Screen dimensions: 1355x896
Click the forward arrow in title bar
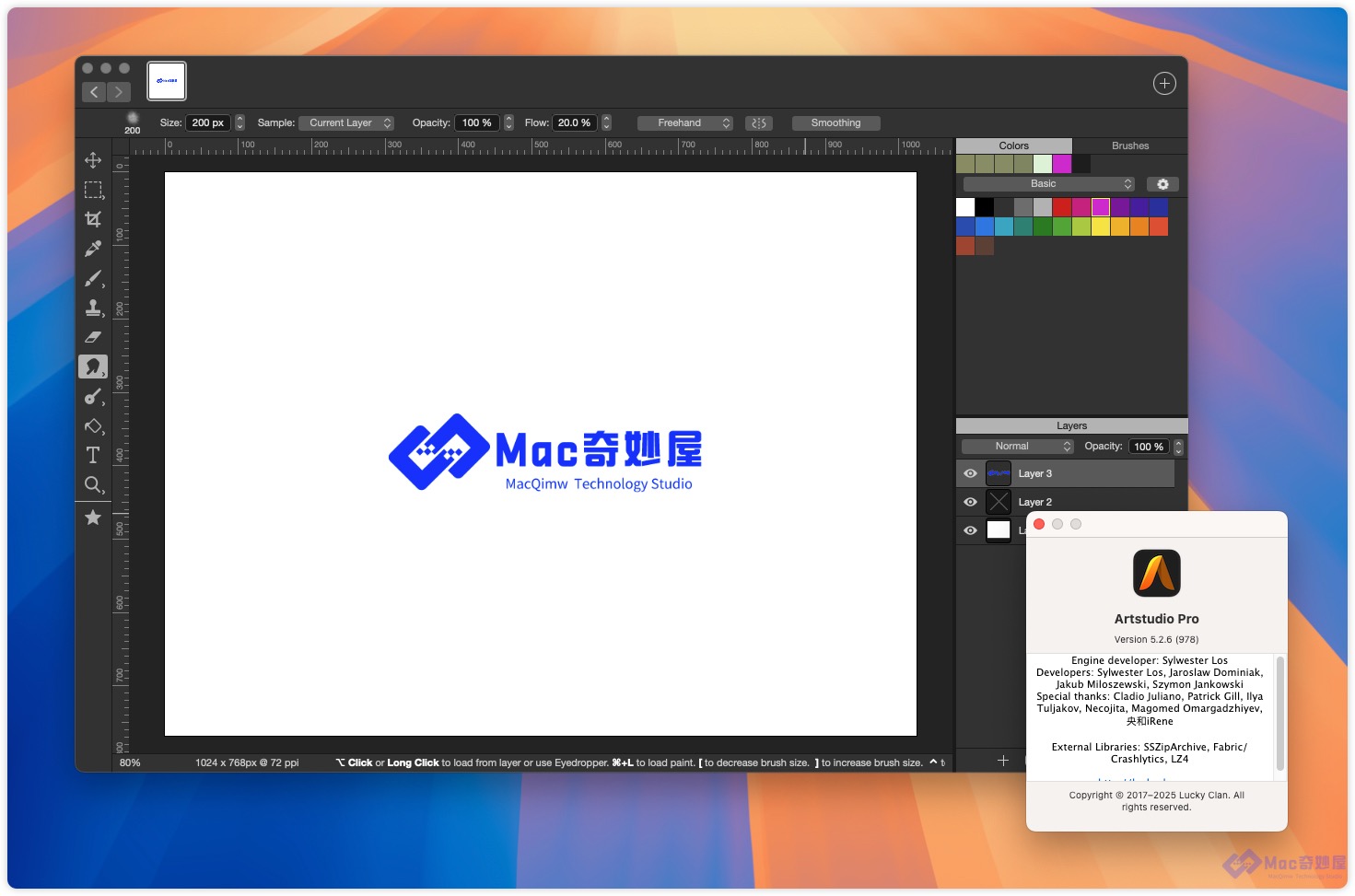point(118,92)
